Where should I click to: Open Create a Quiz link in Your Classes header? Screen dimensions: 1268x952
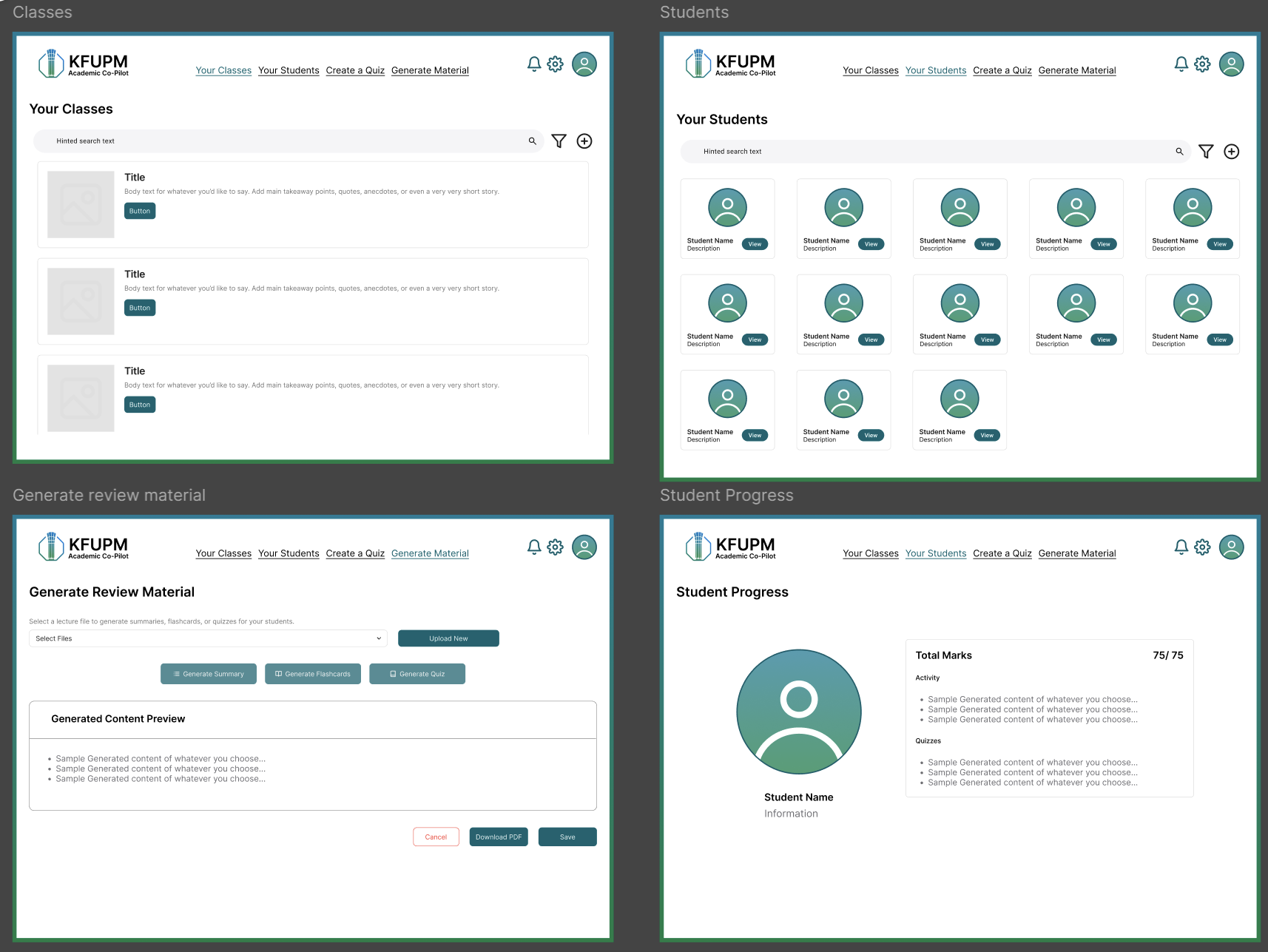click(x=355, y=70)
